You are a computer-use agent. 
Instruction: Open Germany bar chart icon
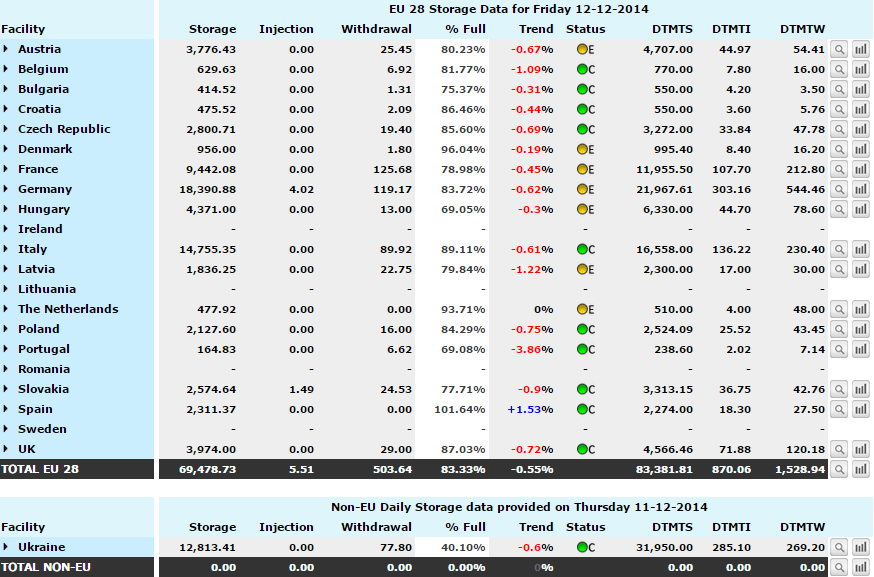click(x=861, y=190)
